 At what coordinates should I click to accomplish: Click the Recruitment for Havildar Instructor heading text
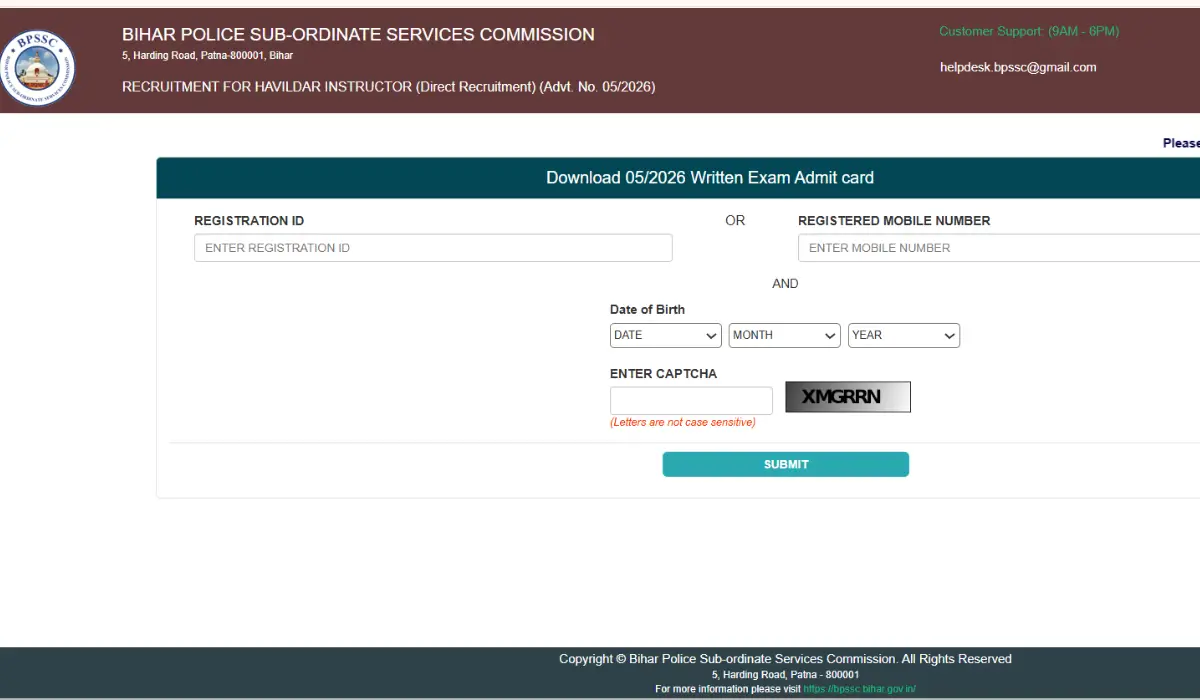pyautogui.click(x=389, y=87)
